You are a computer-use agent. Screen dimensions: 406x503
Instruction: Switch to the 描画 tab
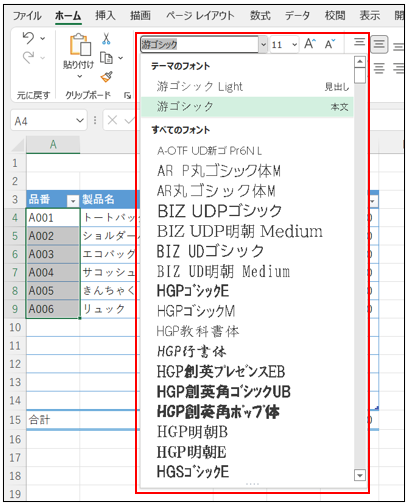[140, 15]
